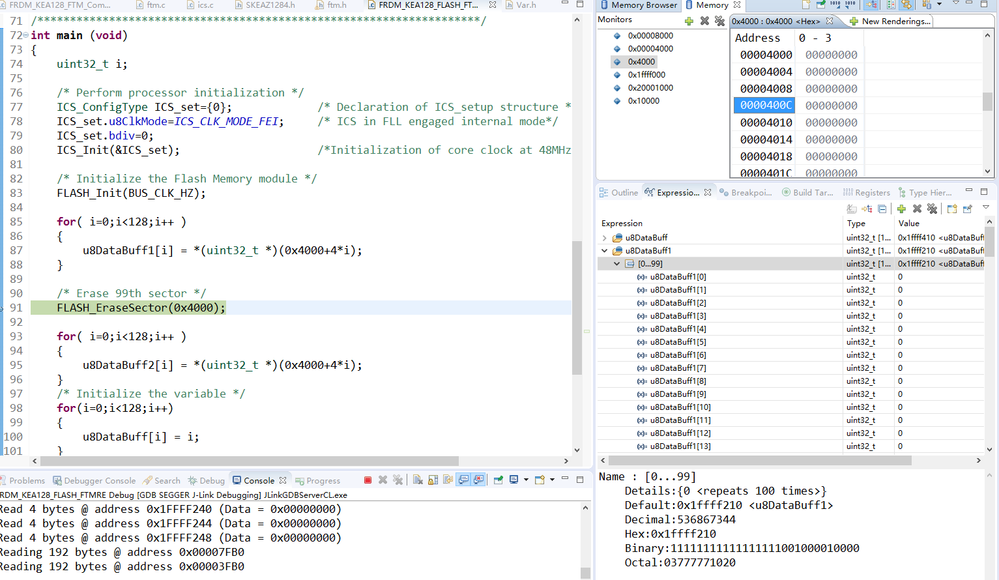
Task: Click the Import memory icon
Action: (835, 5)
